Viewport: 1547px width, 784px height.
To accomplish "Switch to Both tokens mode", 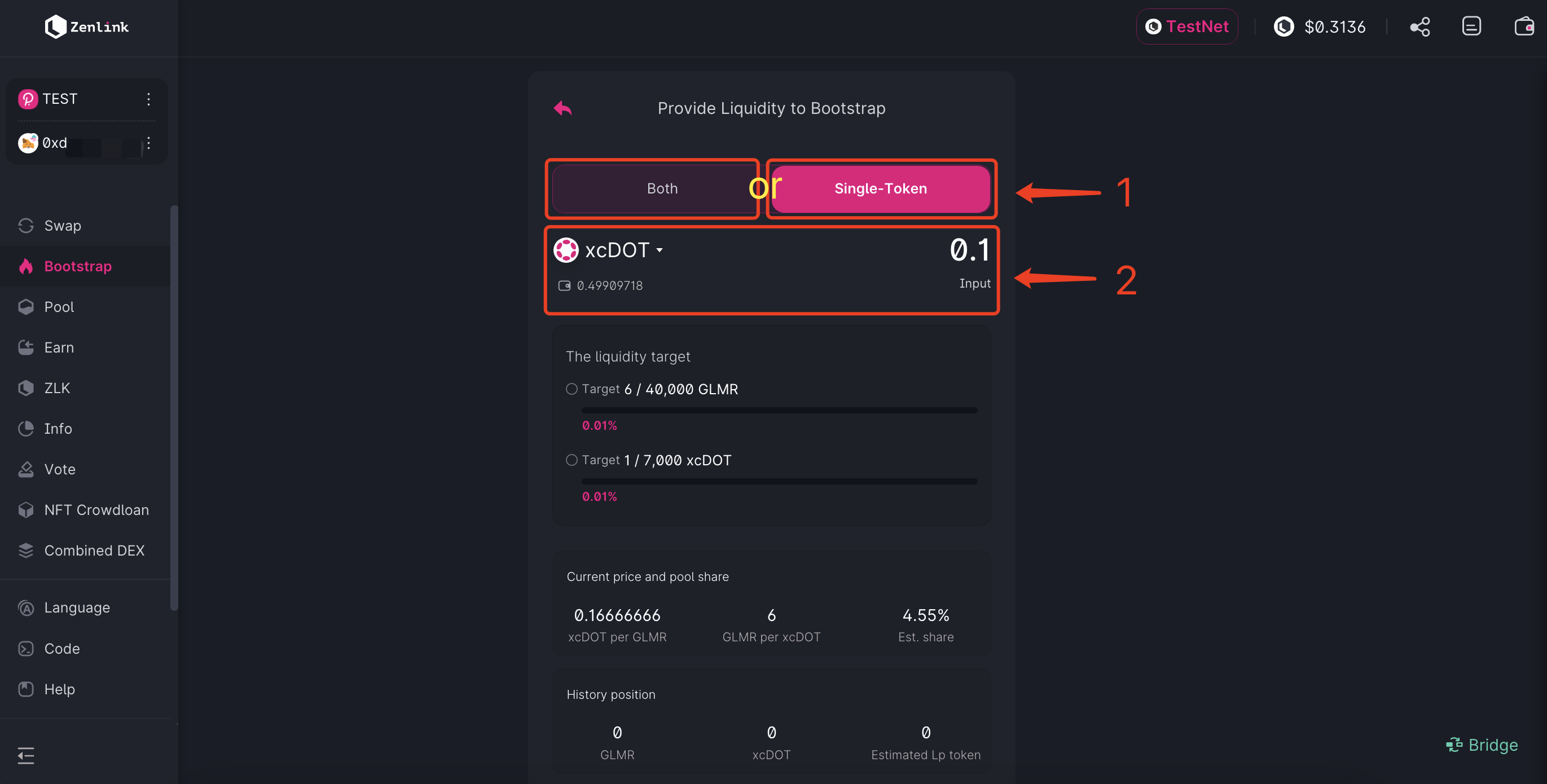I will pos(662,188).
